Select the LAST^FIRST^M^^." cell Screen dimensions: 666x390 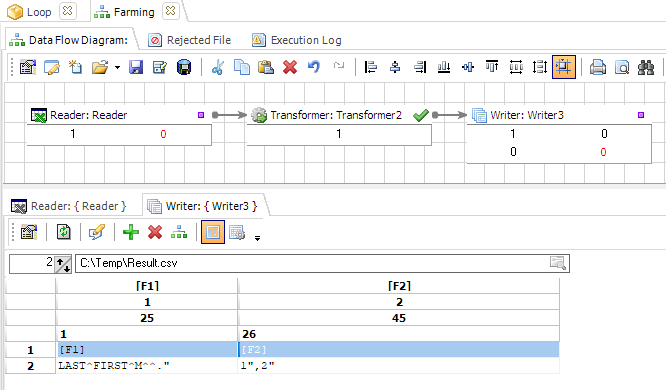(147, 366)
